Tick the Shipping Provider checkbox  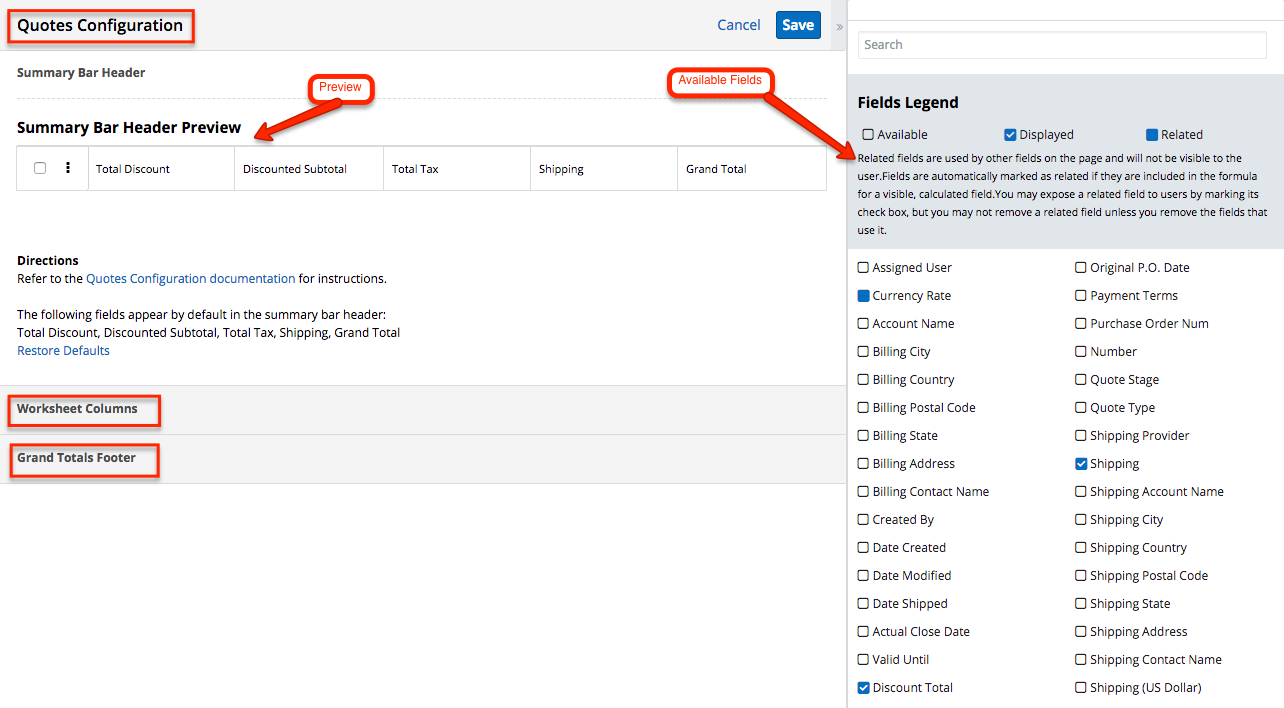[1081, 436]
